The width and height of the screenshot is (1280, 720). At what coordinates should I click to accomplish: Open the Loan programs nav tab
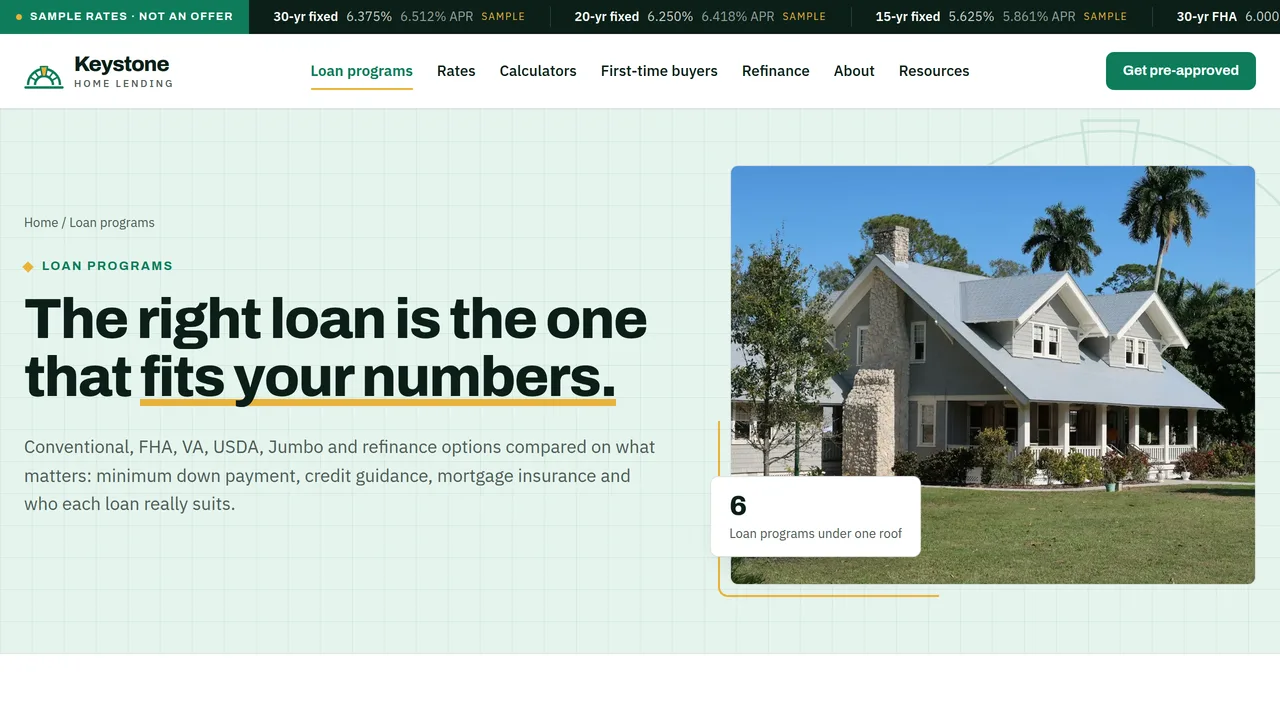(x=361, y=71)
